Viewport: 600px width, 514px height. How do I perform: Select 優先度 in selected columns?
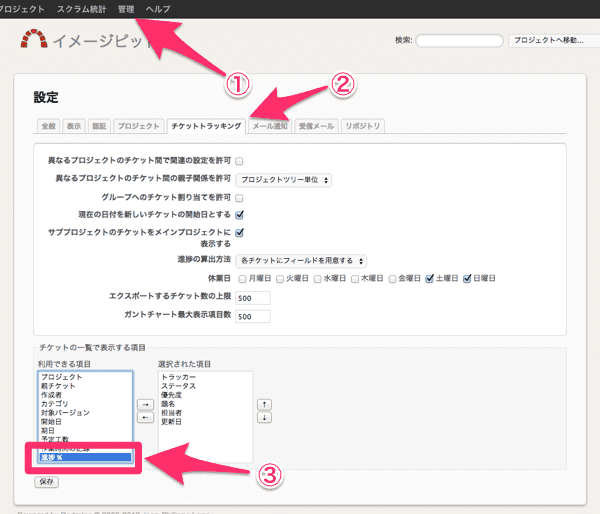[205, 395]
